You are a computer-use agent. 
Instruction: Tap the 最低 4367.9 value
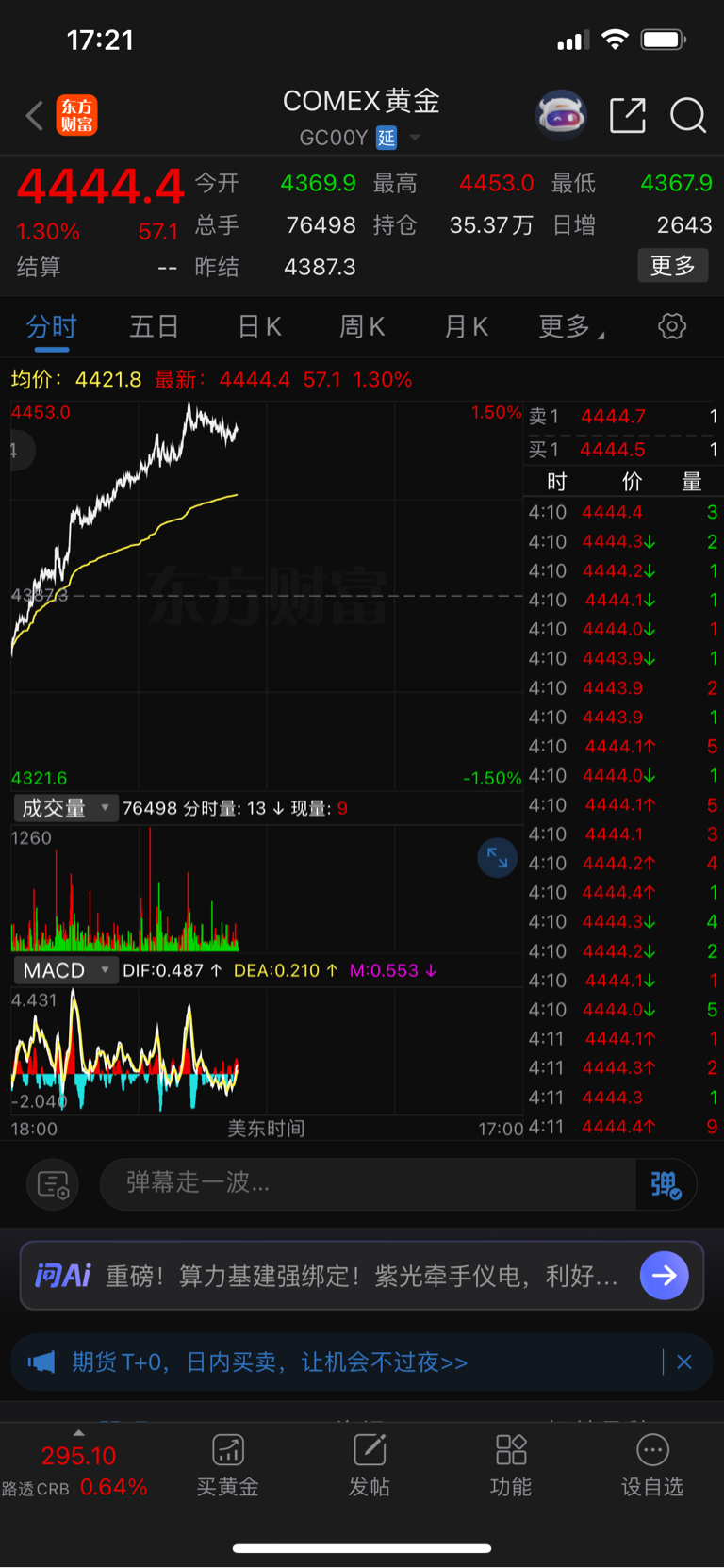pyautogui.click(x=676, y=183)
